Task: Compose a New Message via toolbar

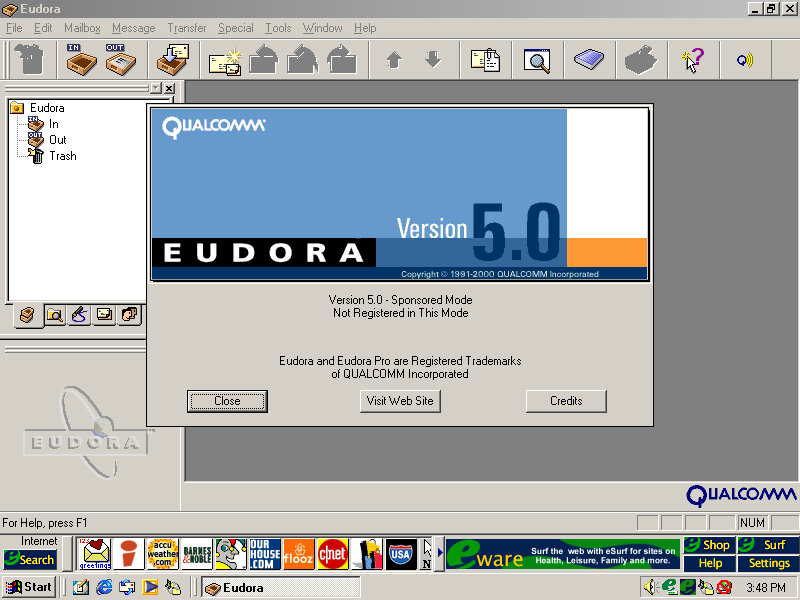Action: click(225, 61)
